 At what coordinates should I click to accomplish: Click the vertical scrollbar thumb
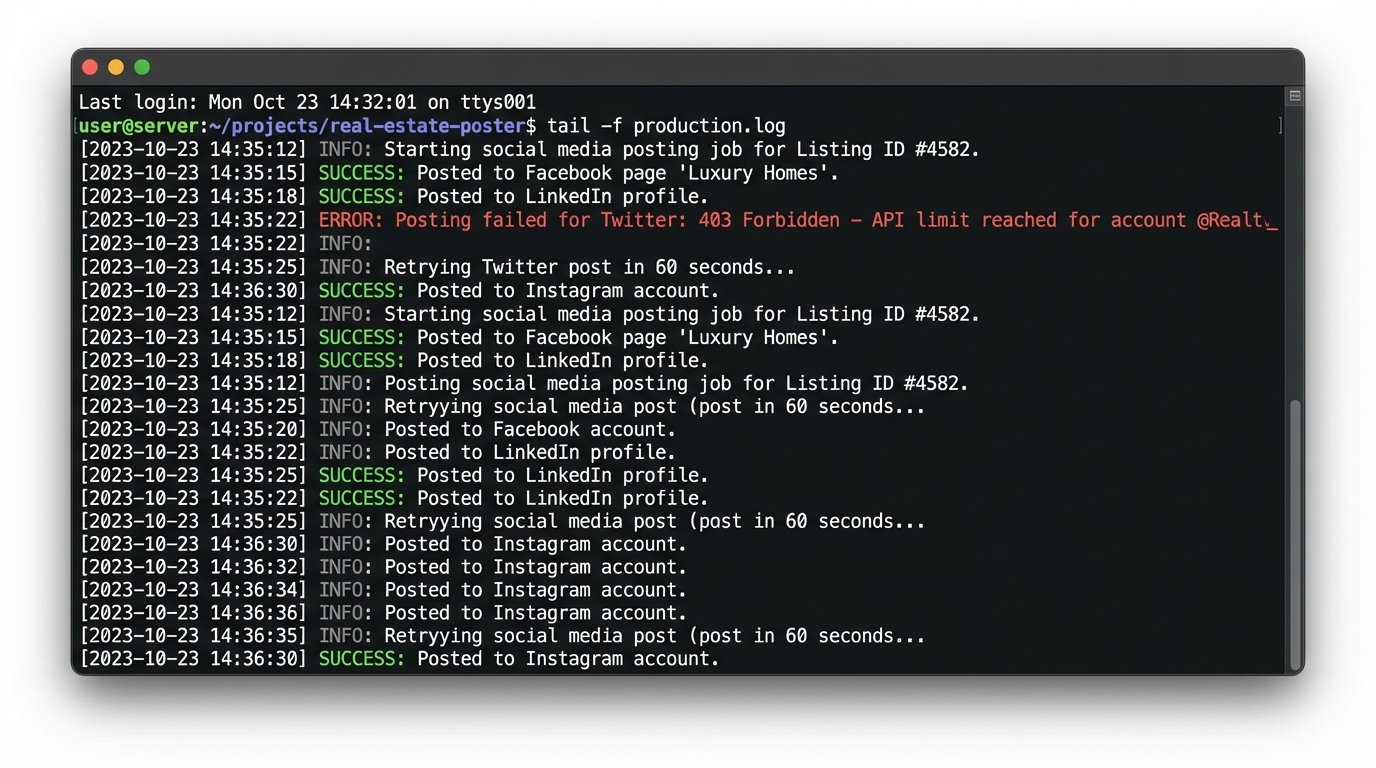1296,535
